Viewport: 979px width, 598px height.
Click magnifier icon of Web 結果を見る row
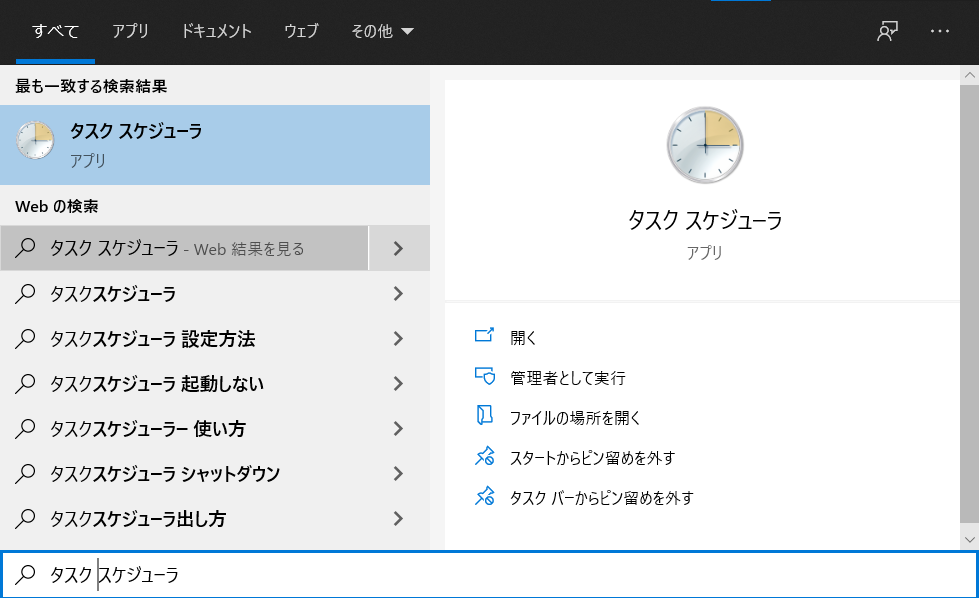[25, 248]
